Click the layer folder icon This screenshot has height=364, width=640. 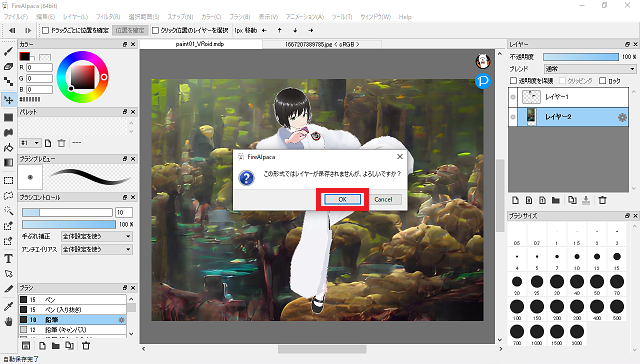tap(556, 200)
